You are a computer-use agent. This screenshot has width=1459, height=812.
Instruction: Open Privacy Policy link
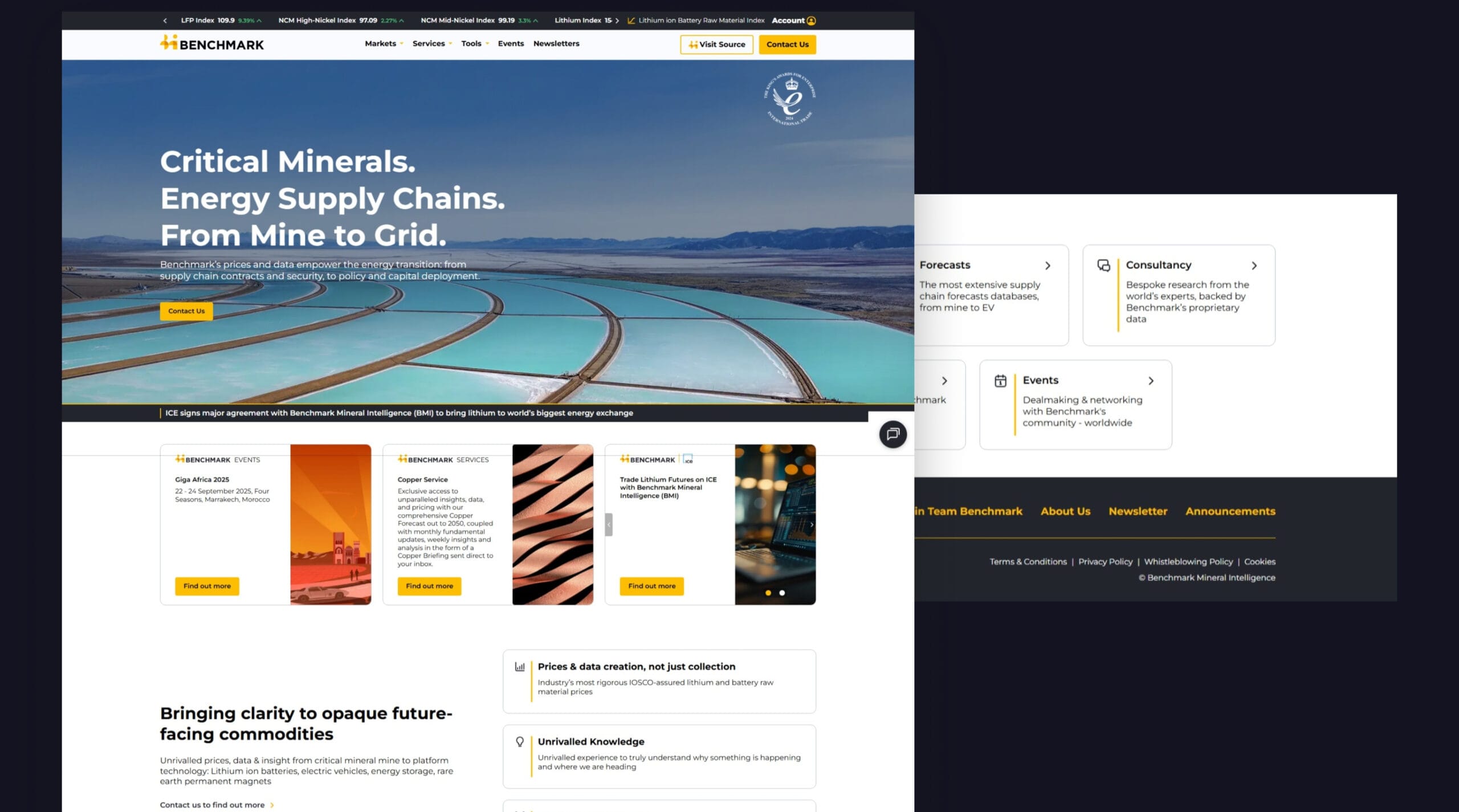1105,561
